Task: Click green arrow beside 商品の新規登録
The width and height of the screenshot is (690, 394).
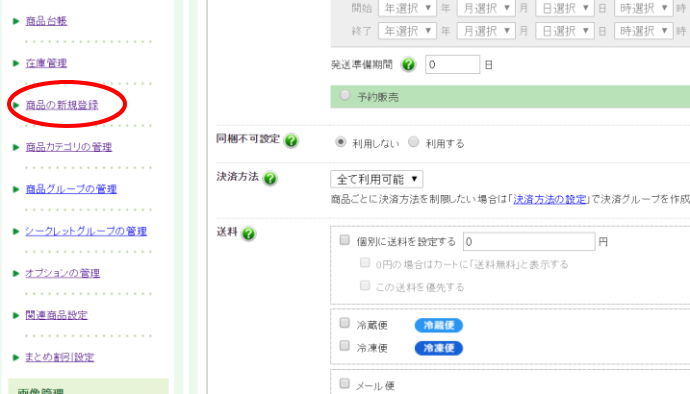Action: click(x=16, y=105)
